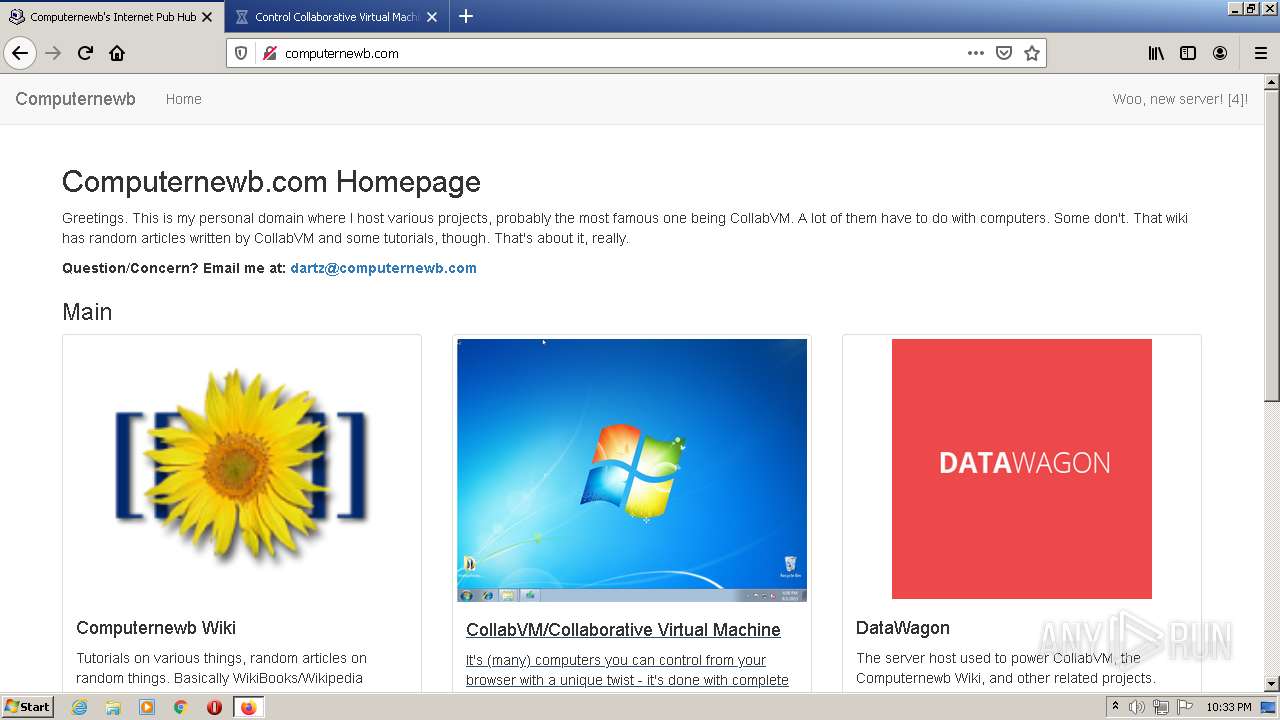Open Windows Media Player taskbar icon

tap(147, 707)
